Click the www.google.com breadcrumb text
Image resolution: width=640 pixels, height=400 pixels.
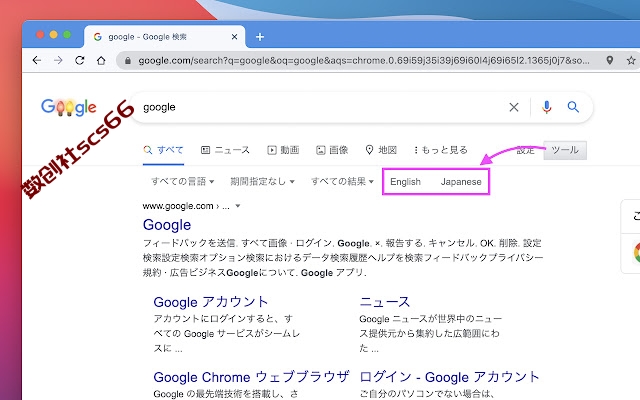[178, 206]
